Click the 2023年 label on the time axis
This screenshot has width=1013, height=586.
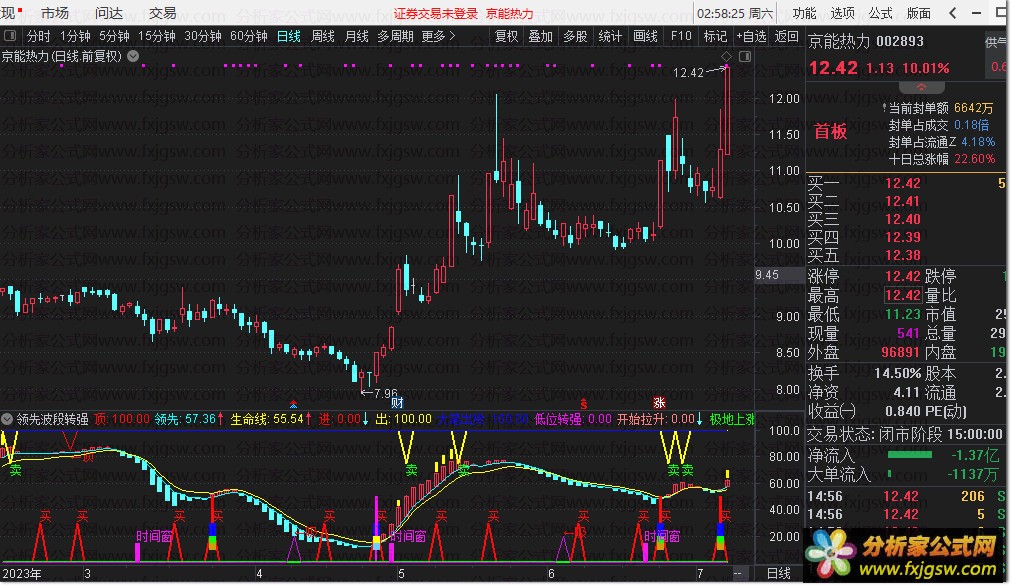tap(21, 574)
